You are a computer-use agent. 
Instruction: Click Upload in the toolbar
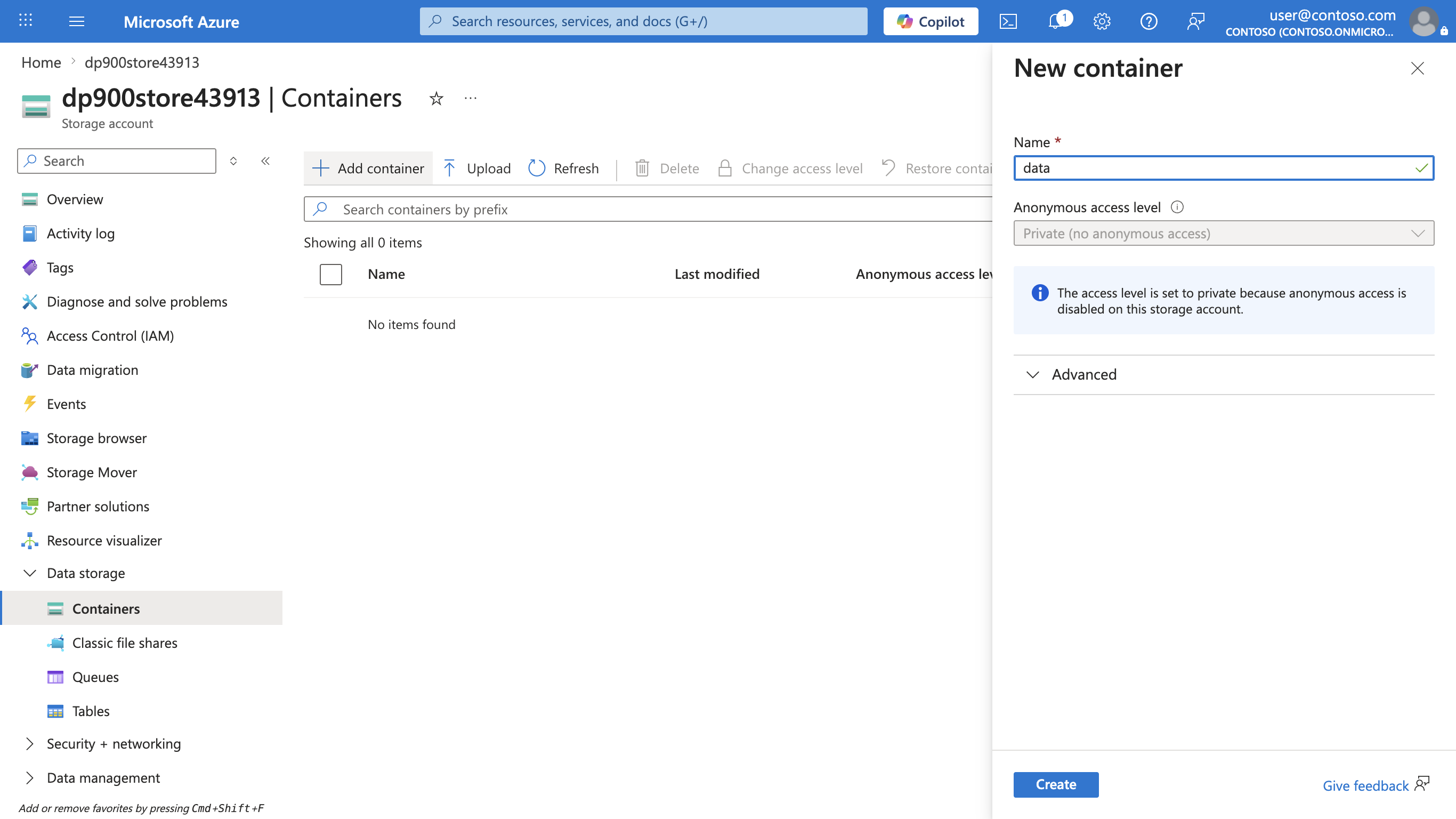coord(477,168)
